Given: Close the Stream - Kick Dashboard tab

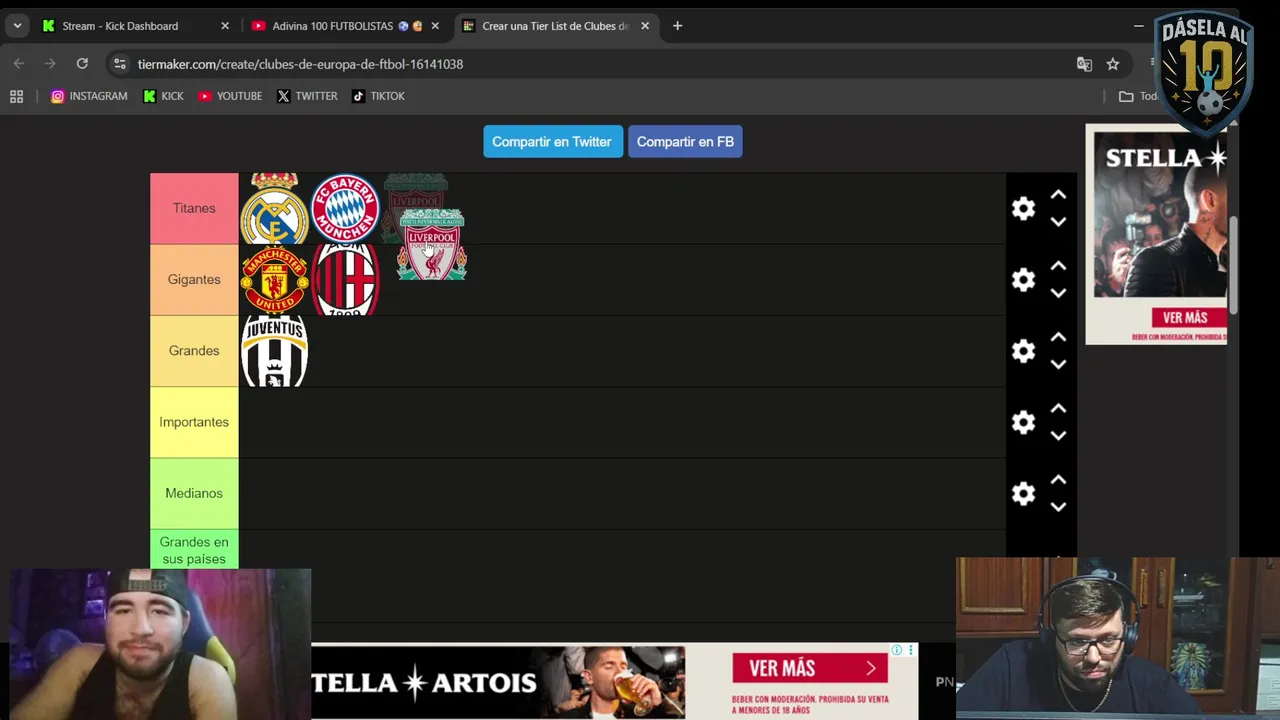Looking at the screenshot, I should [225, 26].
